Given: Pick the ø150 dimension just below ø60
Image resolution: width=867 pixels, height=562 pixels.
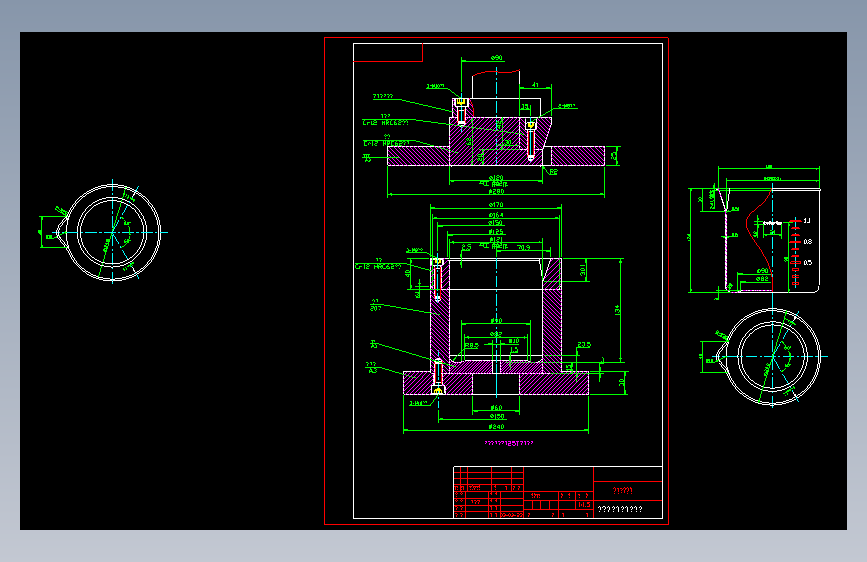Looking at the screenshot, I should point(497,417).
